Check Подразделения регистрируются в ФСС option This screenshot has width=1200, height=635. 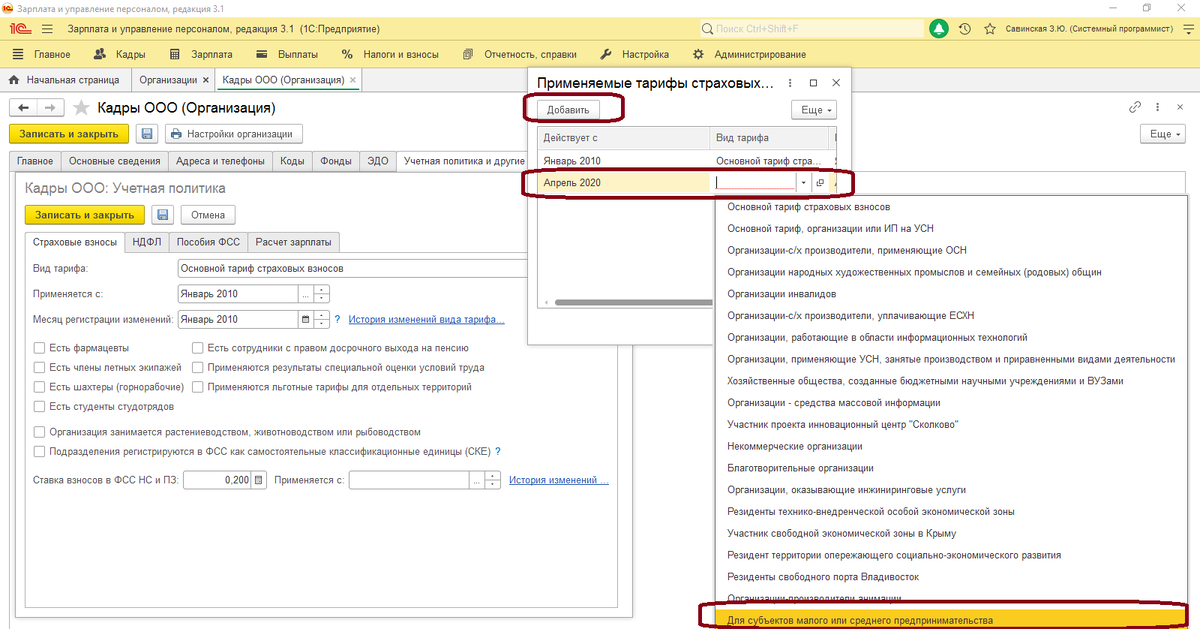tap(39, 451)
